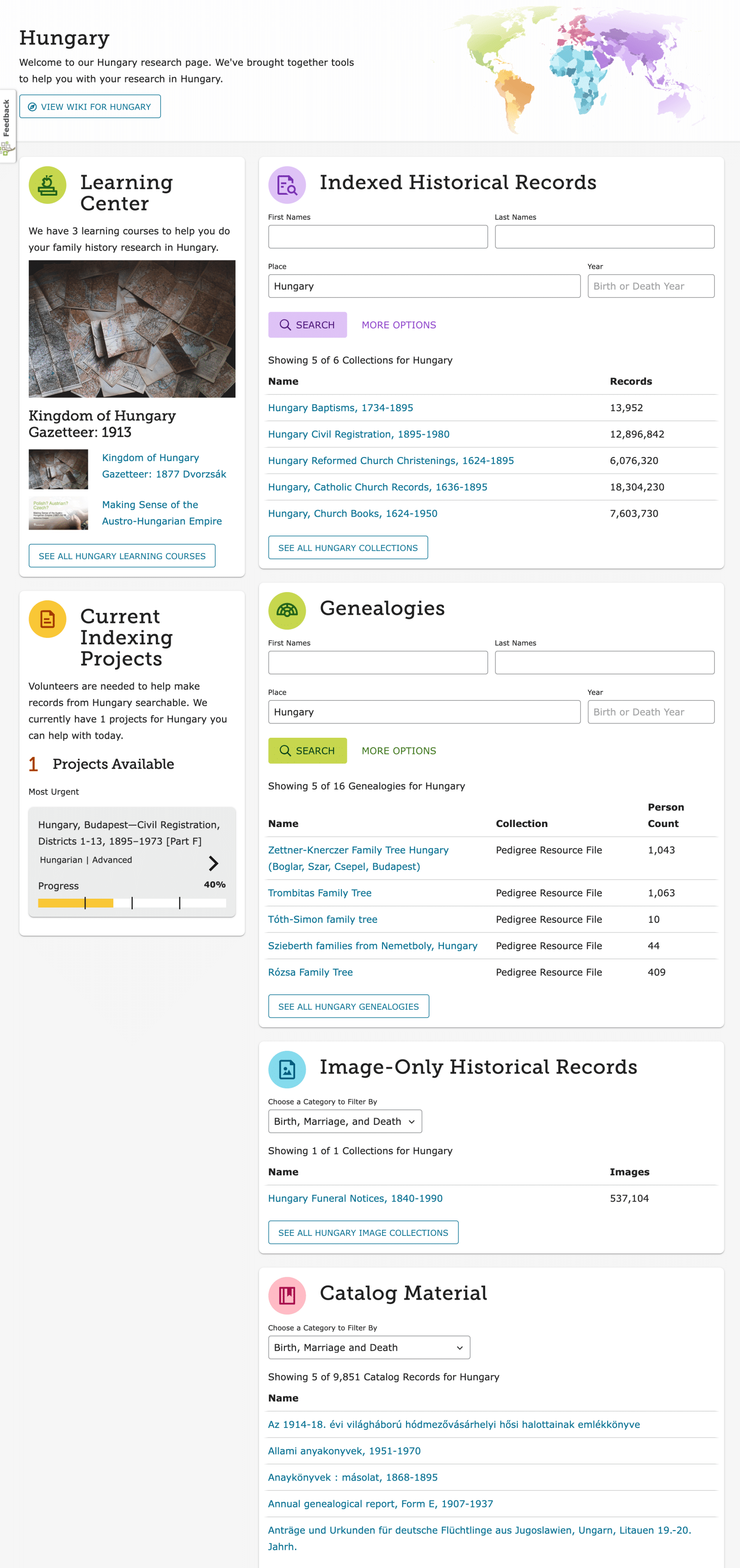Click the Genealogies Birth or Death Year field
The height and width of the screenshot is (1568, 740).
point(651,711)
